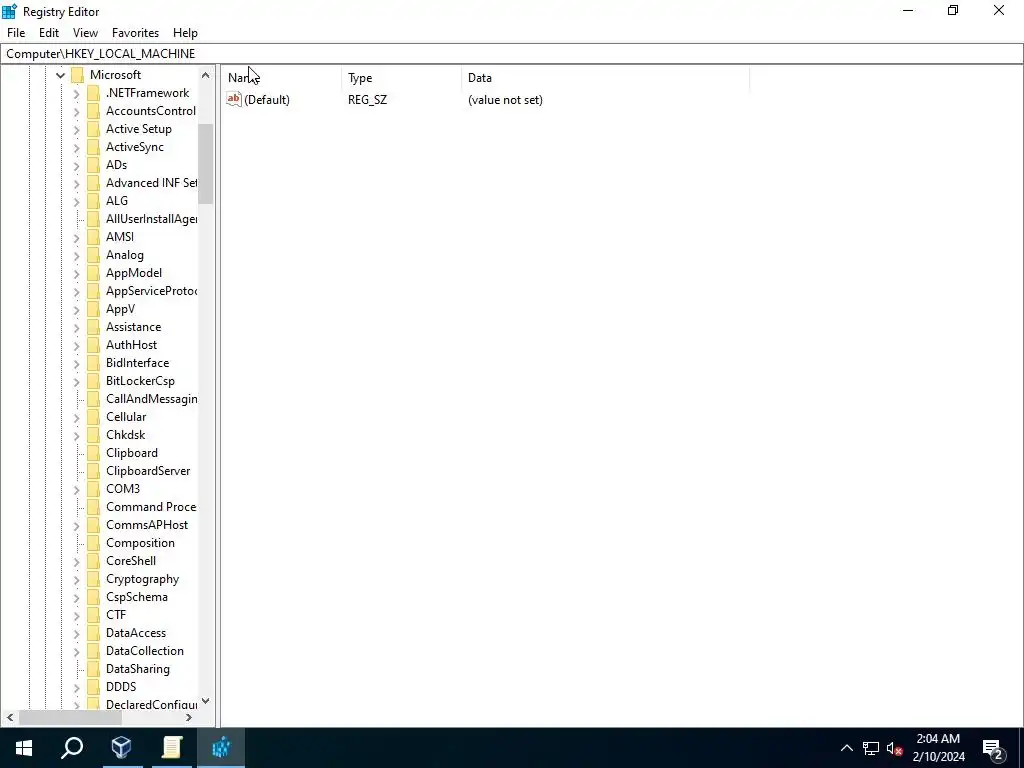Click the tree vertical scrollbar thumb

click(x=206, y=163)
